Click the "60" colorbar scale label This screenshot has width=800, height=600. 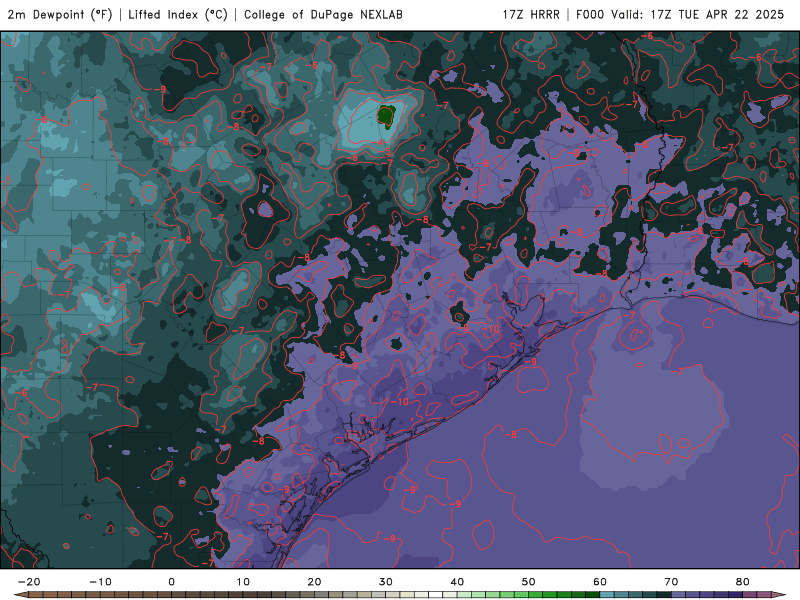click(x=600, y=582)
